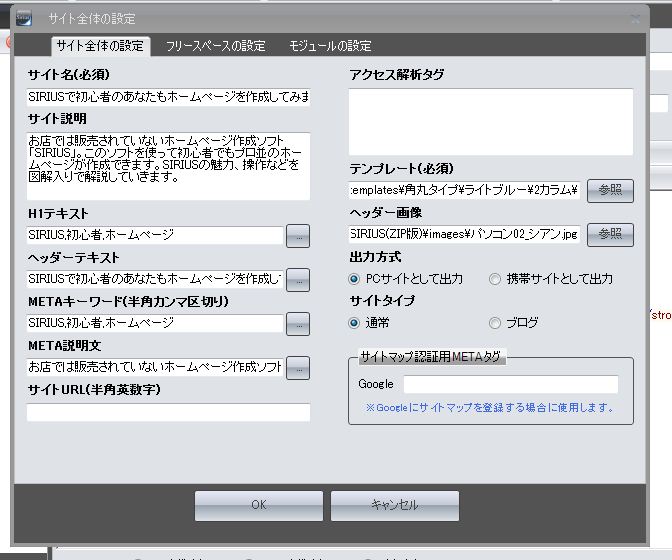The width and height of the screenshot is (672, 560).
Task: Click the キャンセル button
Action: point(395,506)
